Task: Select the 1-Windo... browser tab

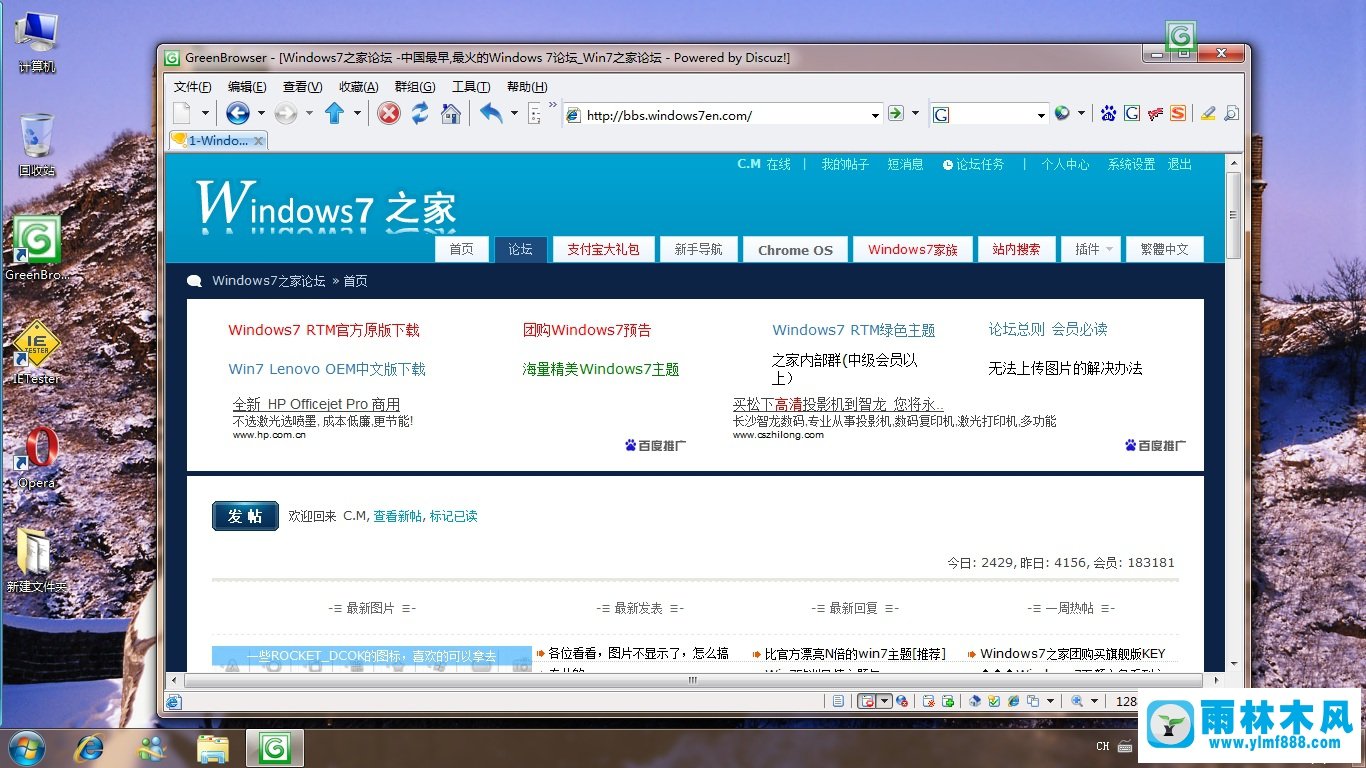Action: [x=217, y=141]
